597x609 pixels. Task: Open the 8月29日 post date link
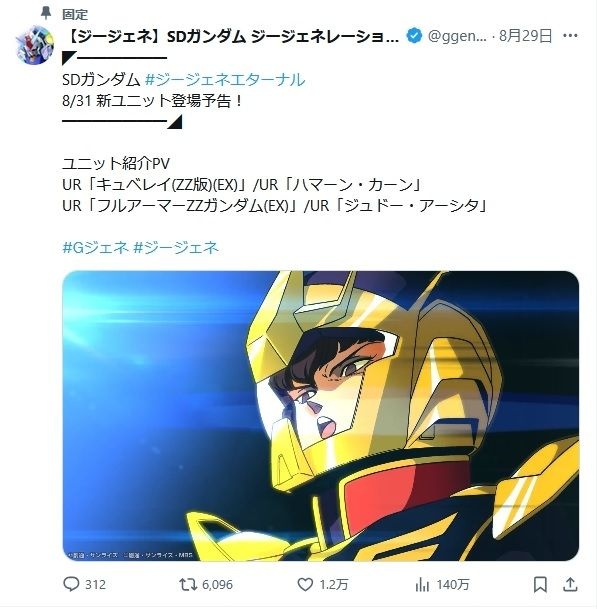point(526,36)
